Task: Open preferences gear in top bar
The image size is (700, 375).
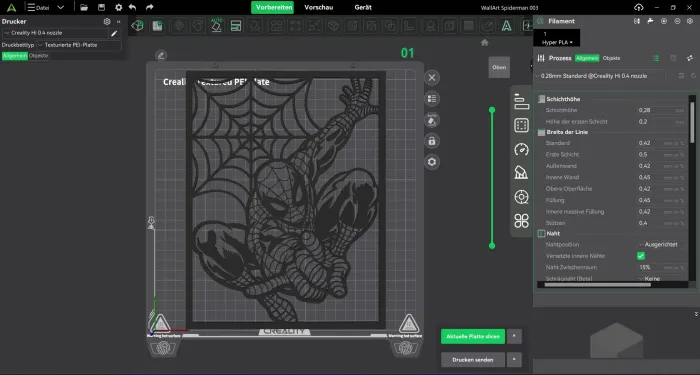Action: (x=118, y=7)
